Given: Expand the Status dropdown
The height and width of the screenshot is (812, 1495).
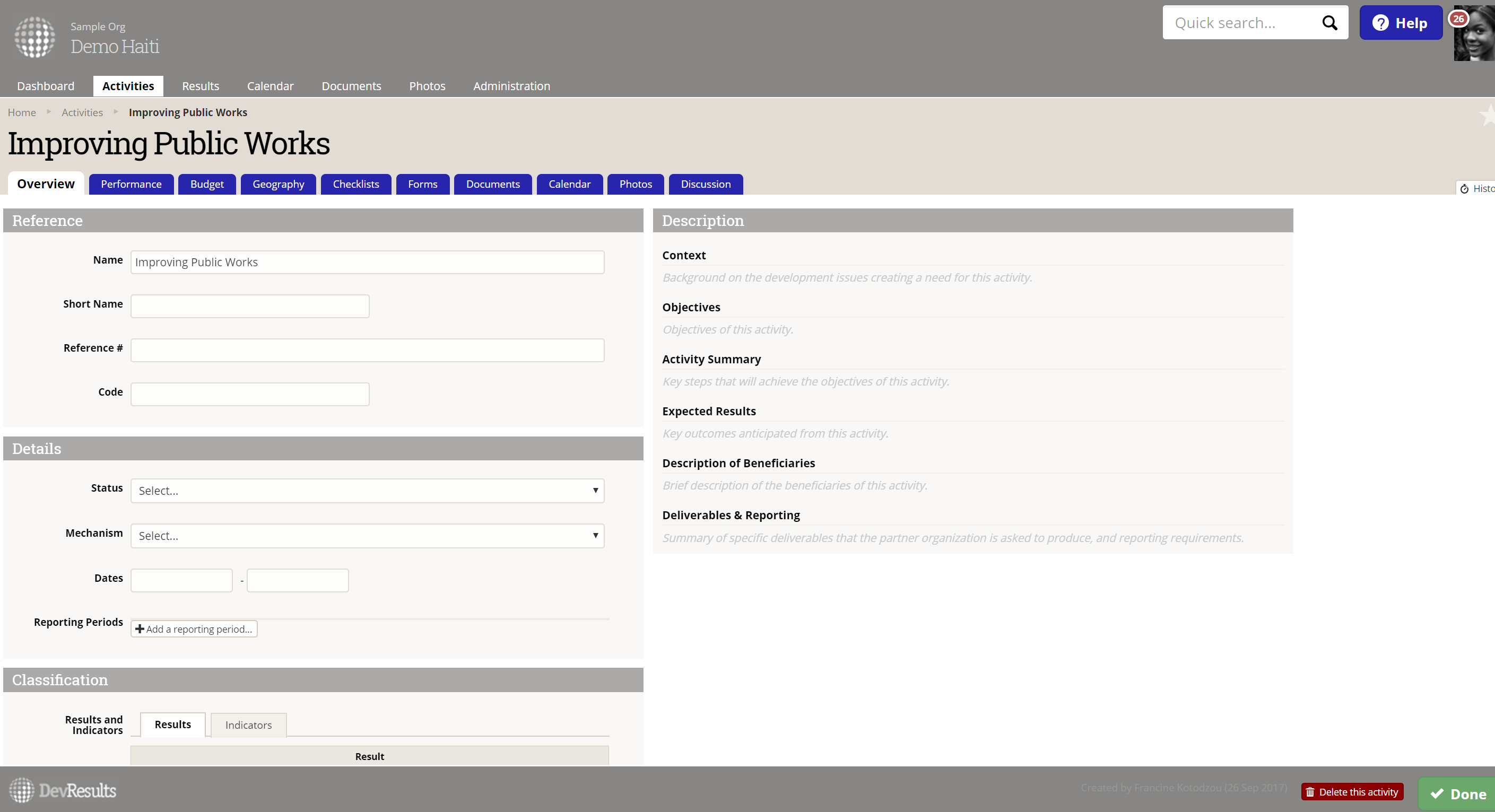Looking at the screenshot, I should [x=367, y=491].
